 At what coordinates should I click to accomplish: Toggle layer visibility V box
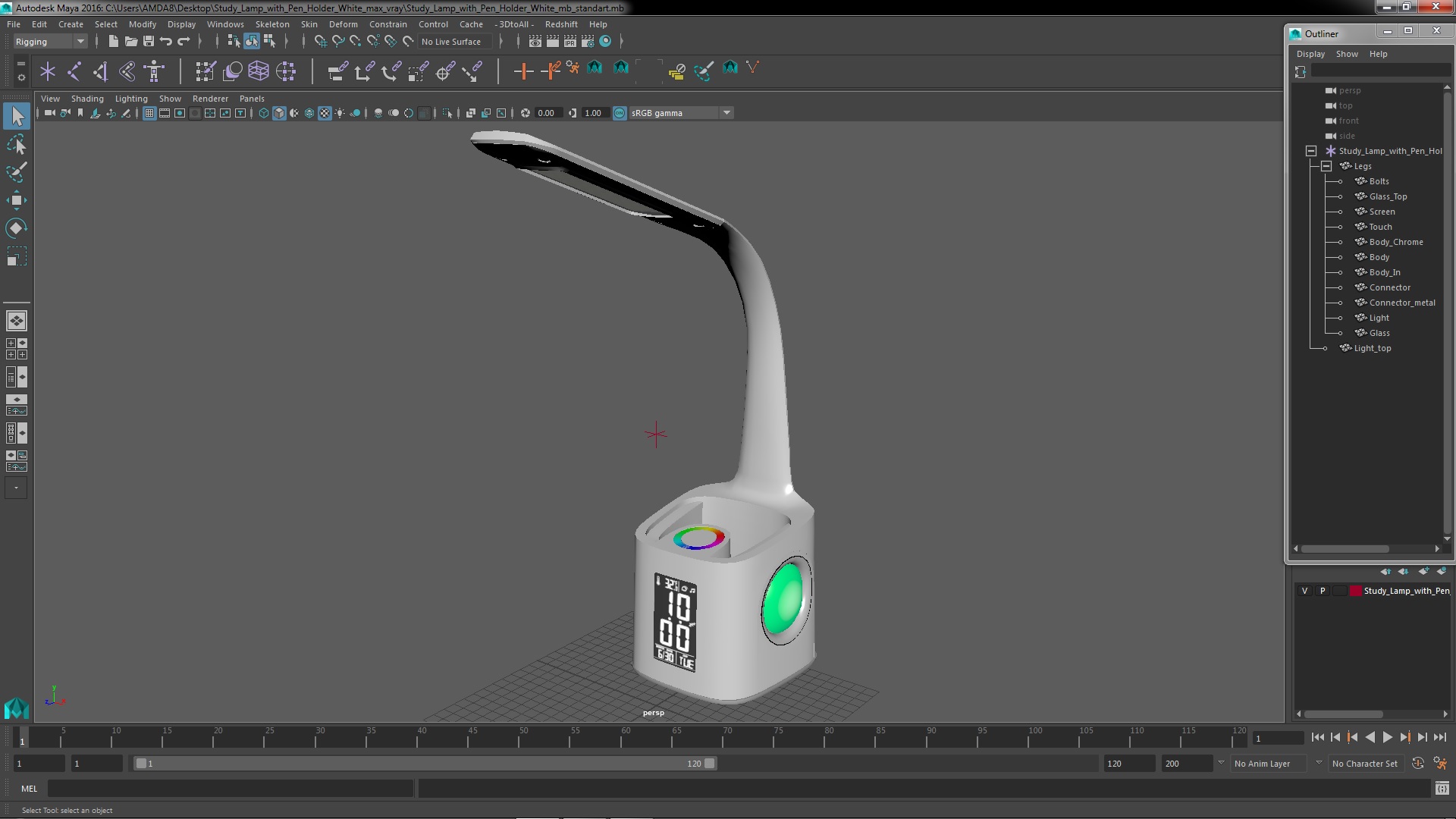pos(1304,591)
